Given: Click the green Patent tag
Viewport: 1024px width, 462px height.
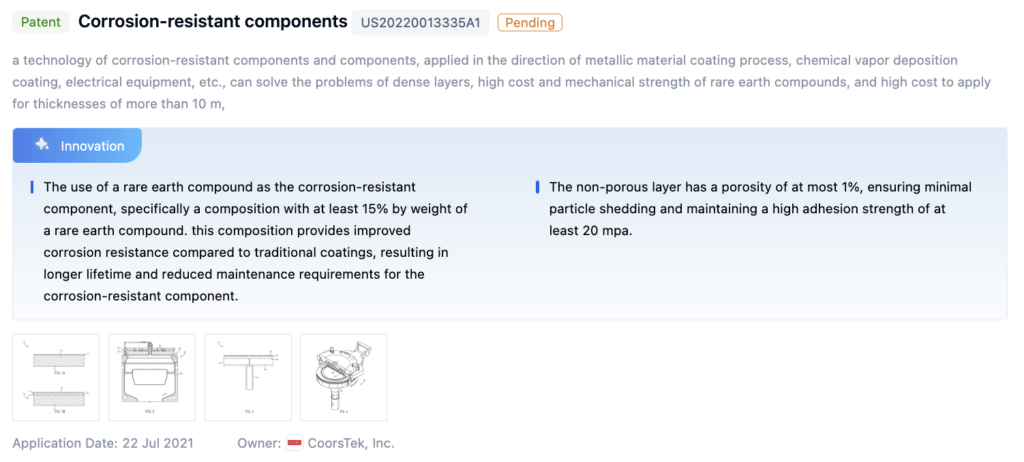Looking at the screenshot, I should 40,21.
